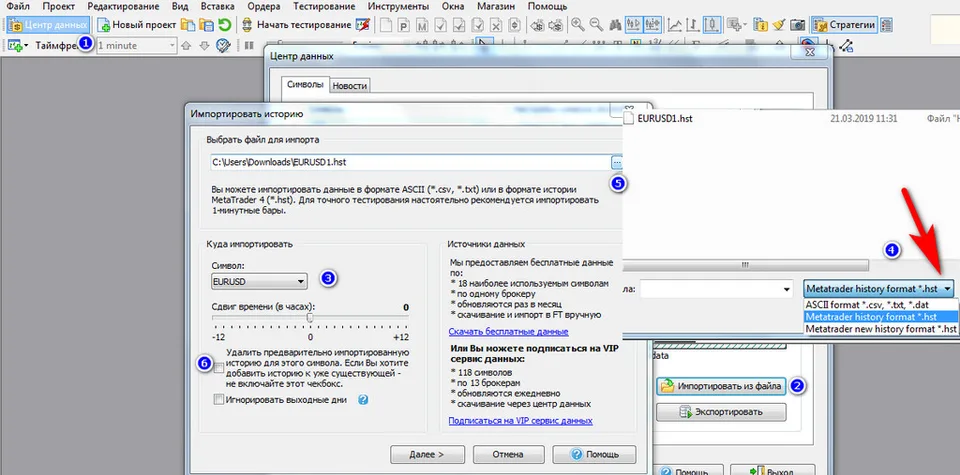Click the zoom out magnifier icon
This screenshot has width=960, height=475.
click(596, 24)
